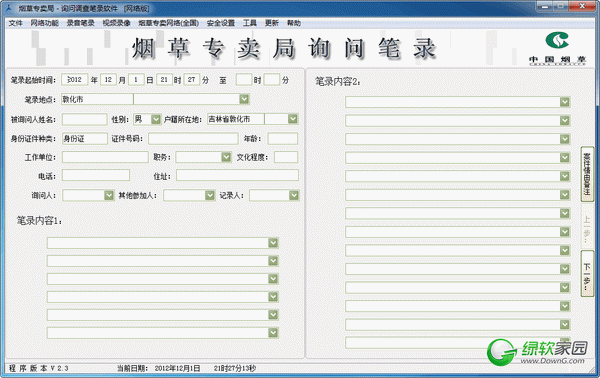Click the 户籍所在地 field showing 吉林省敦化市

tap(235, 119)
